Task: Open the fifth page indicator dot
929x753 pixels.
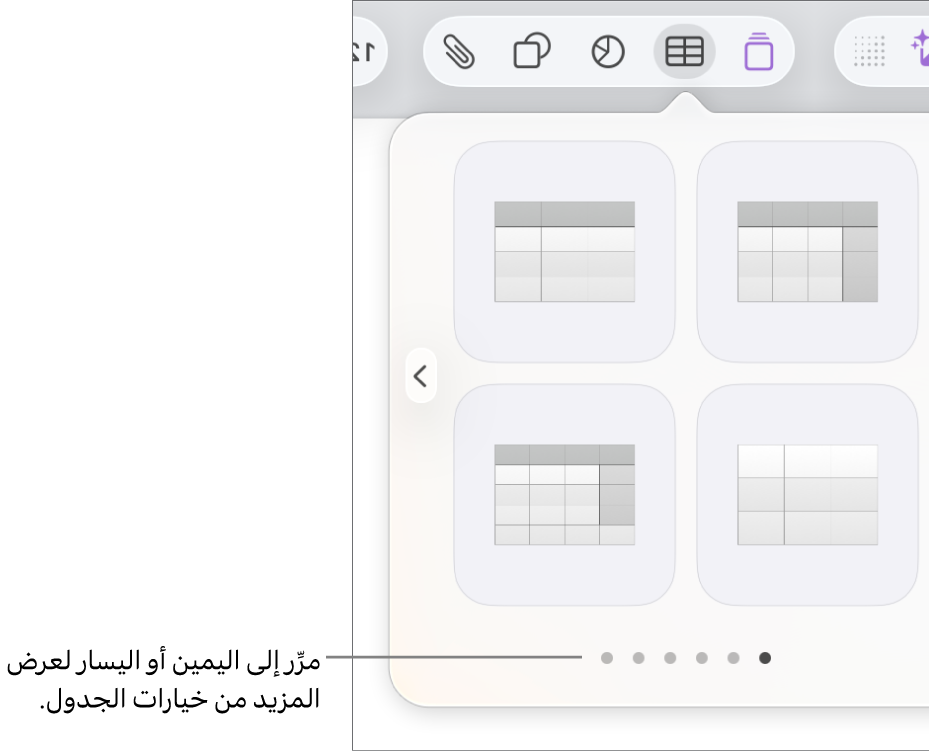Action: [x=734, y=658]
